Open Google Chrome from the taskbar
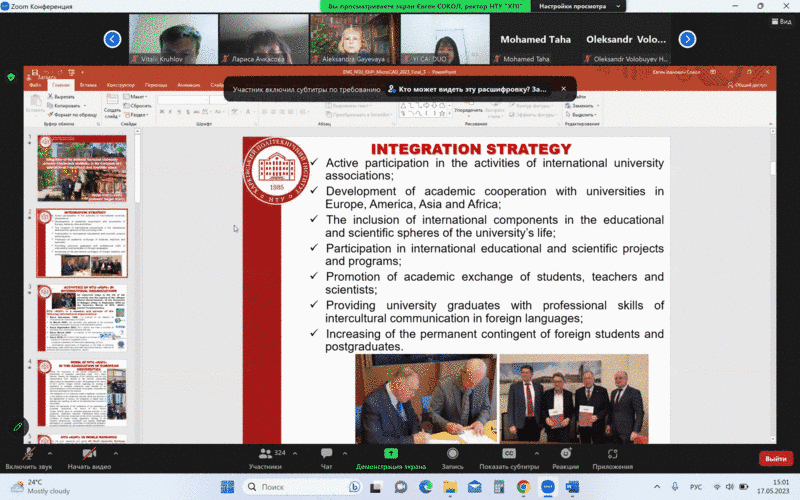 522,486
